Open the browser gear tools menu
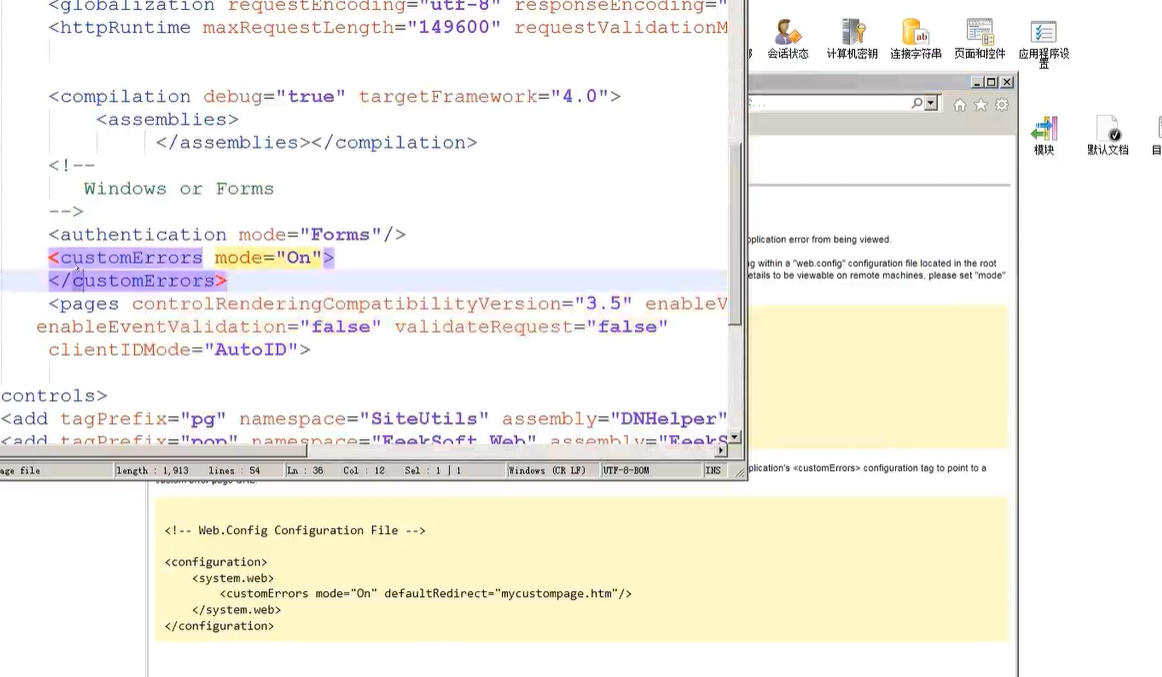1162x677 pixels. tap(1002, 105)
